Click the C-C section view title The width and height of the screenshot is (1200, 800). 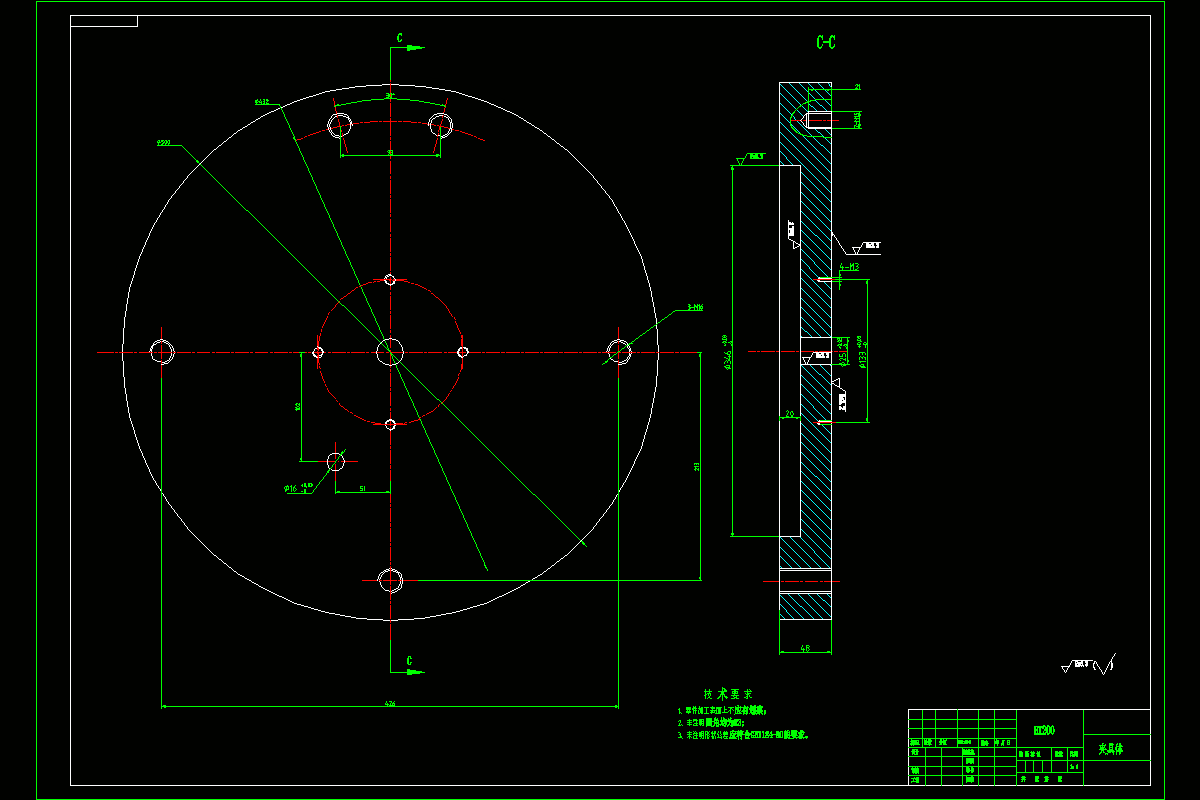[x=826, y=43]
